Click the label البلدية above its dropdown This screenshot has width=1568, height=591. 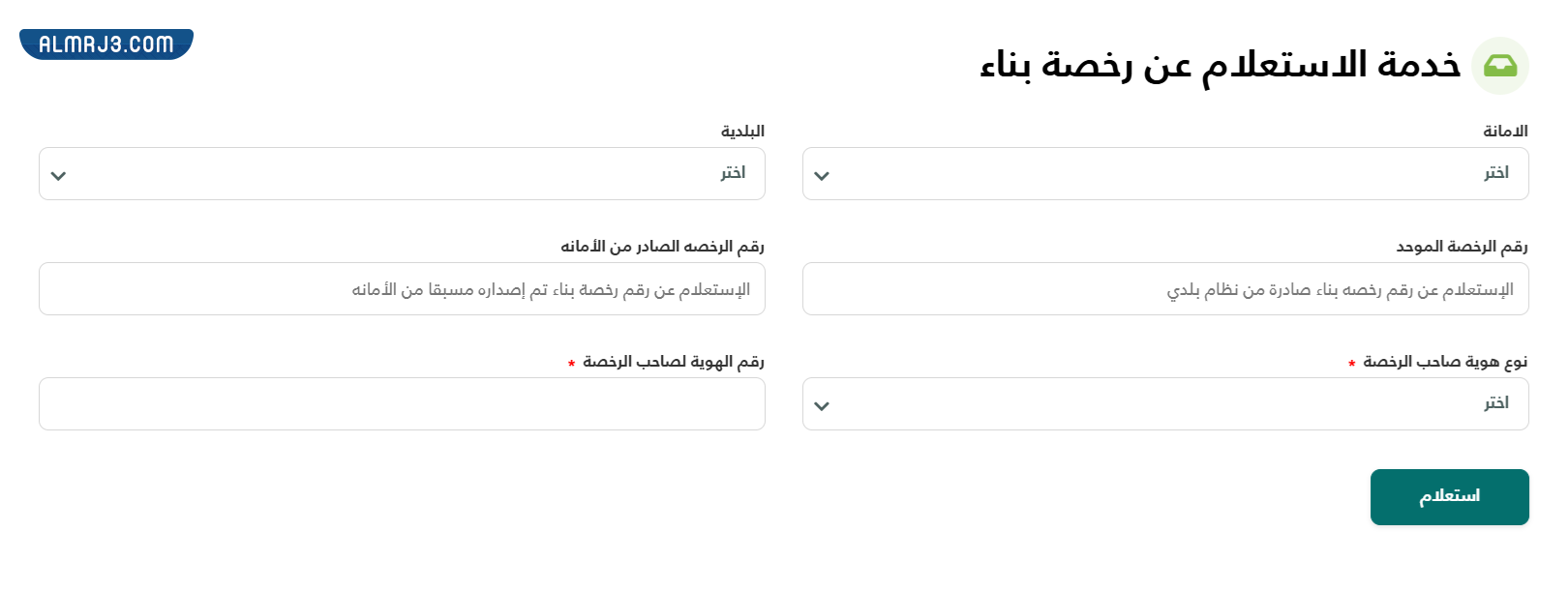pos(742,131)
